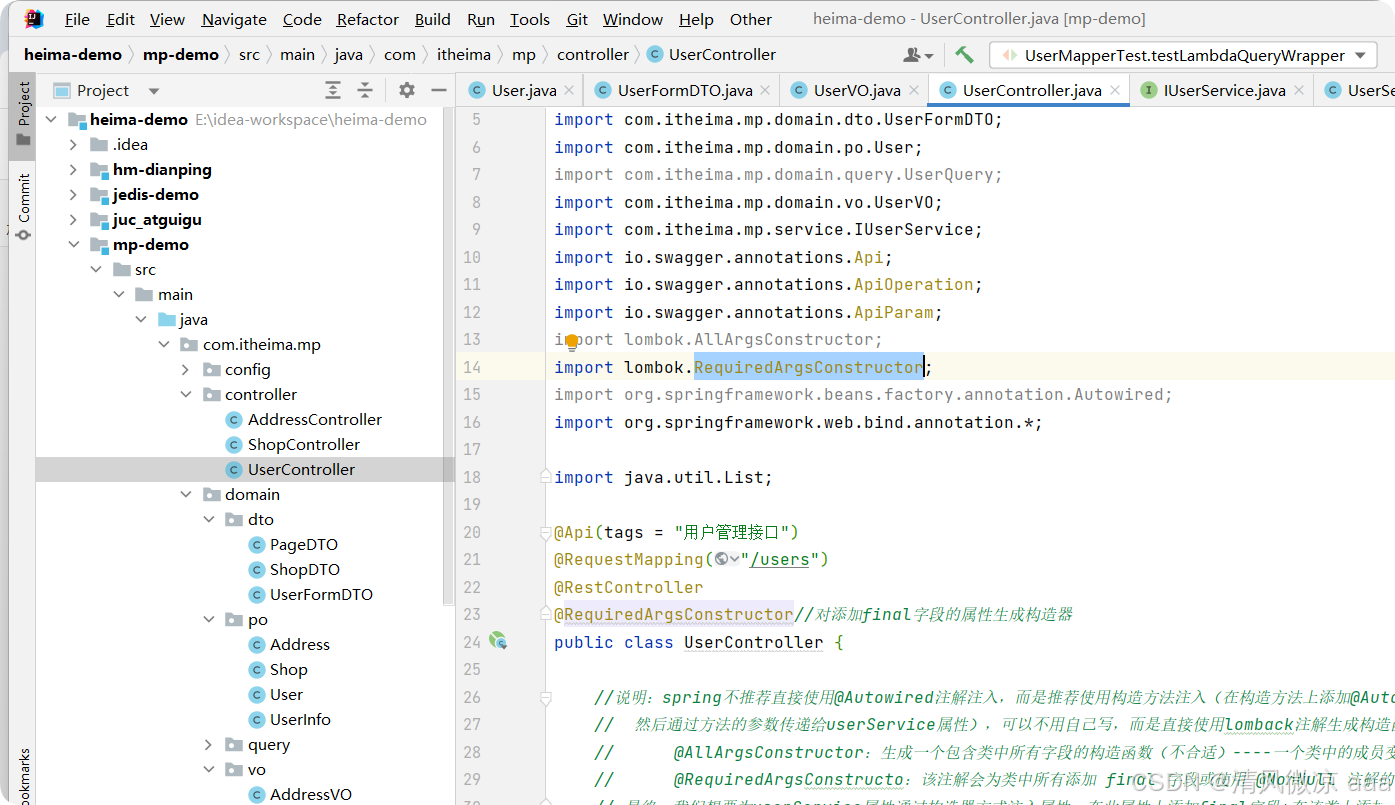Image resolution: width=1395 pixels, height=805 pixels.
Task: Expand the config package
Action: coord(186,369)
